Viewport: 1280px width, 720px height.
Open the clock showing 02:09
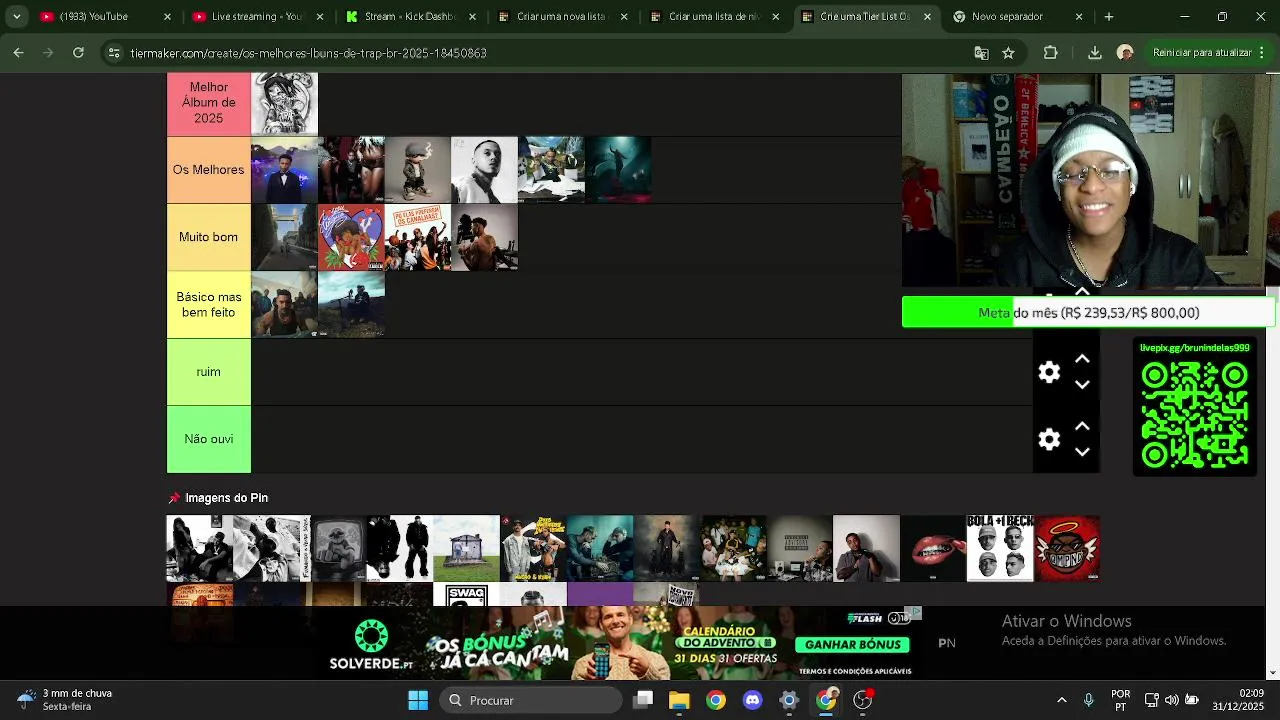(1238, 700)
